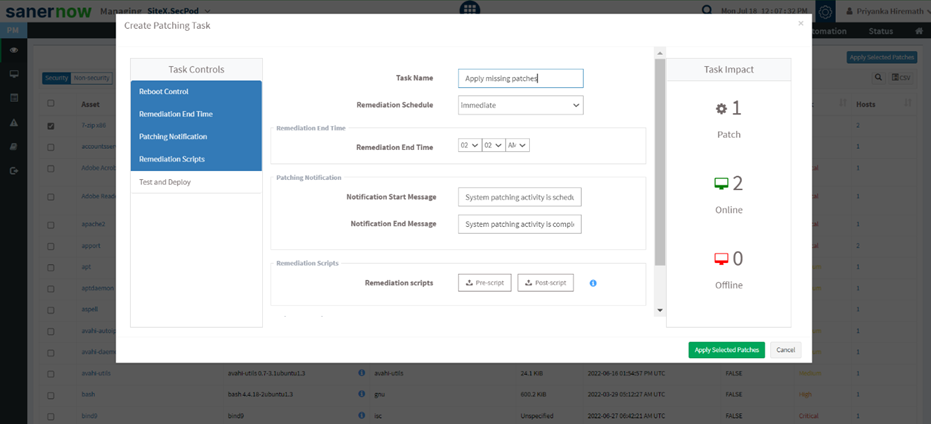This screenshot has height=424, width=931.
Task: Cancel the patching task dialog
Action: tap(786, 350)
